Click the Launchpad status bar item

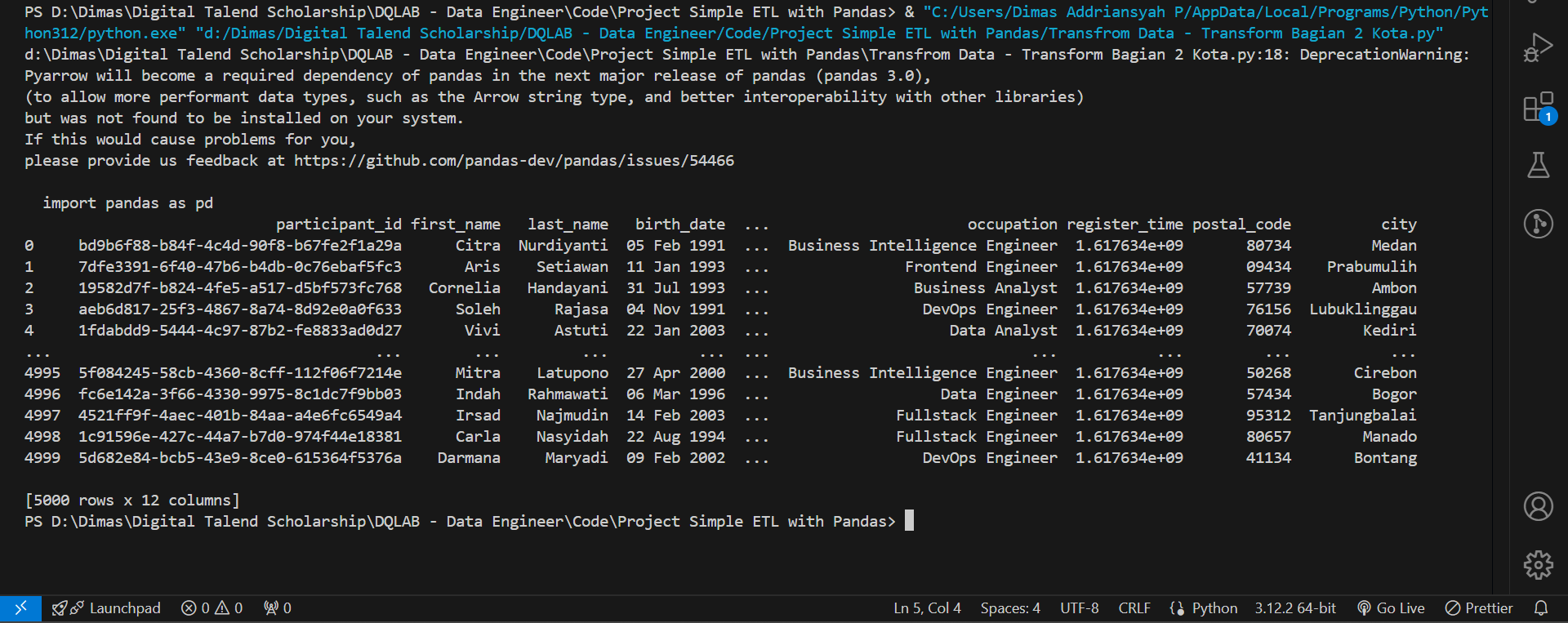tap(107, 608)
